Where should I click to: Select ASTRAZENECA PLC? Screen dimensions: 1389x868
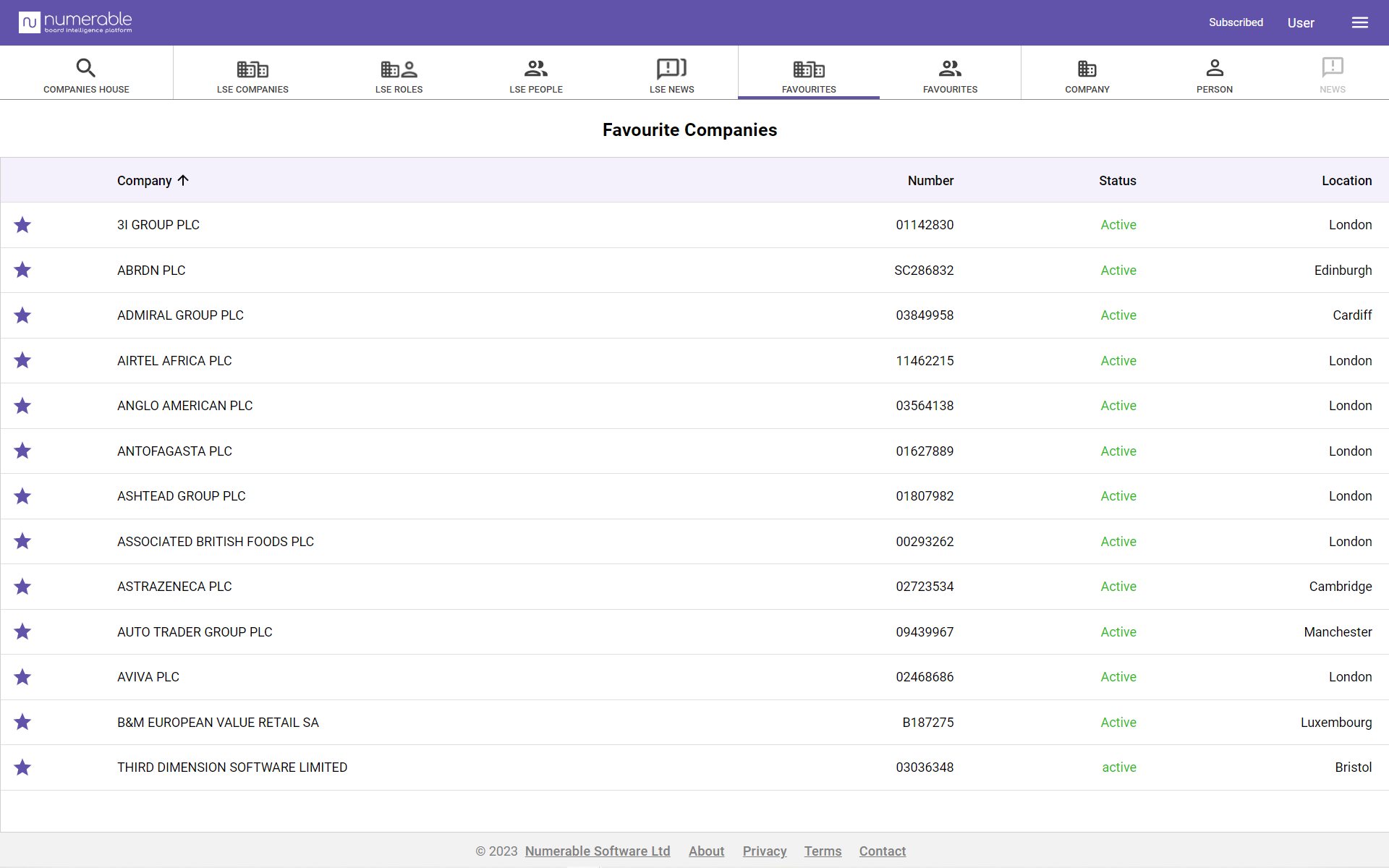coord(174,587)
